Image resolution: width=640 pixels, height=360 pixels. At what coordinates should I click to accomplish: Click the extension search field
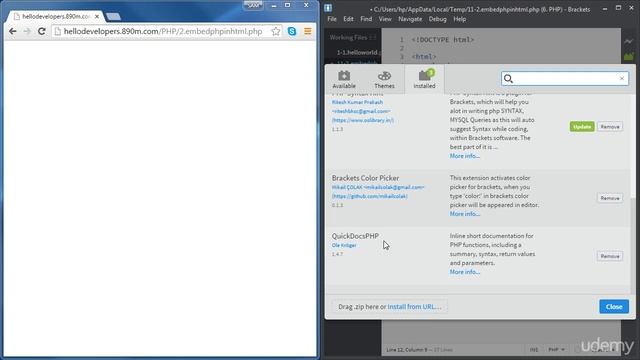coord(565,78)
